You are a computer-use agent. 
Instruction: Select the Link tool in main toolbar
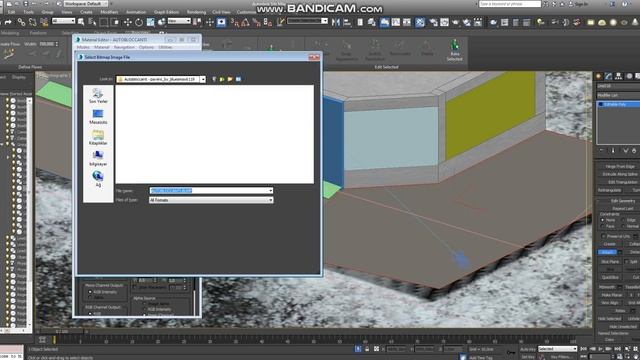pos(21,22)
